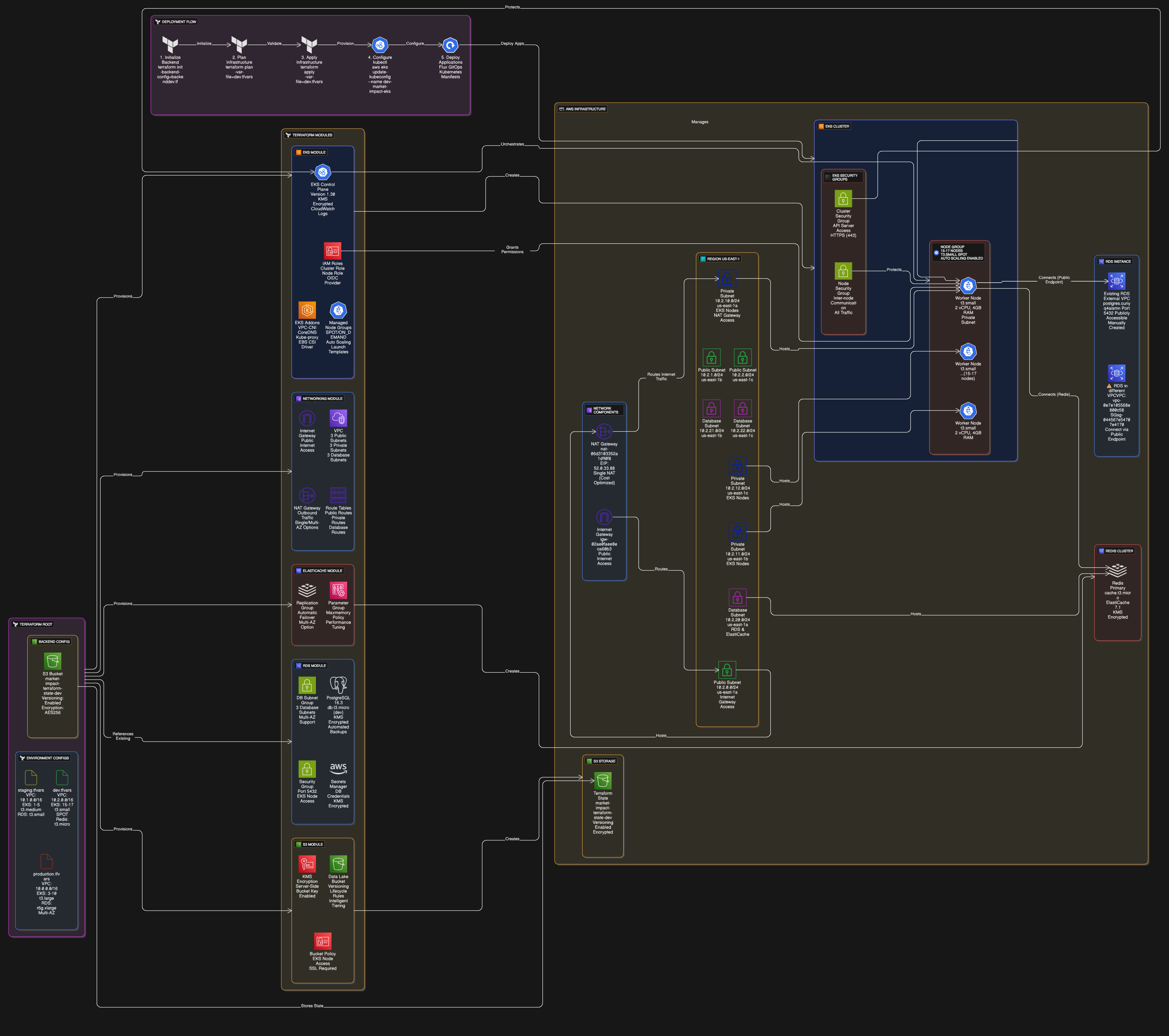Select the Worker Node t3.small element
This screenshot has height=1036, width=1169.
click(968, 284)
